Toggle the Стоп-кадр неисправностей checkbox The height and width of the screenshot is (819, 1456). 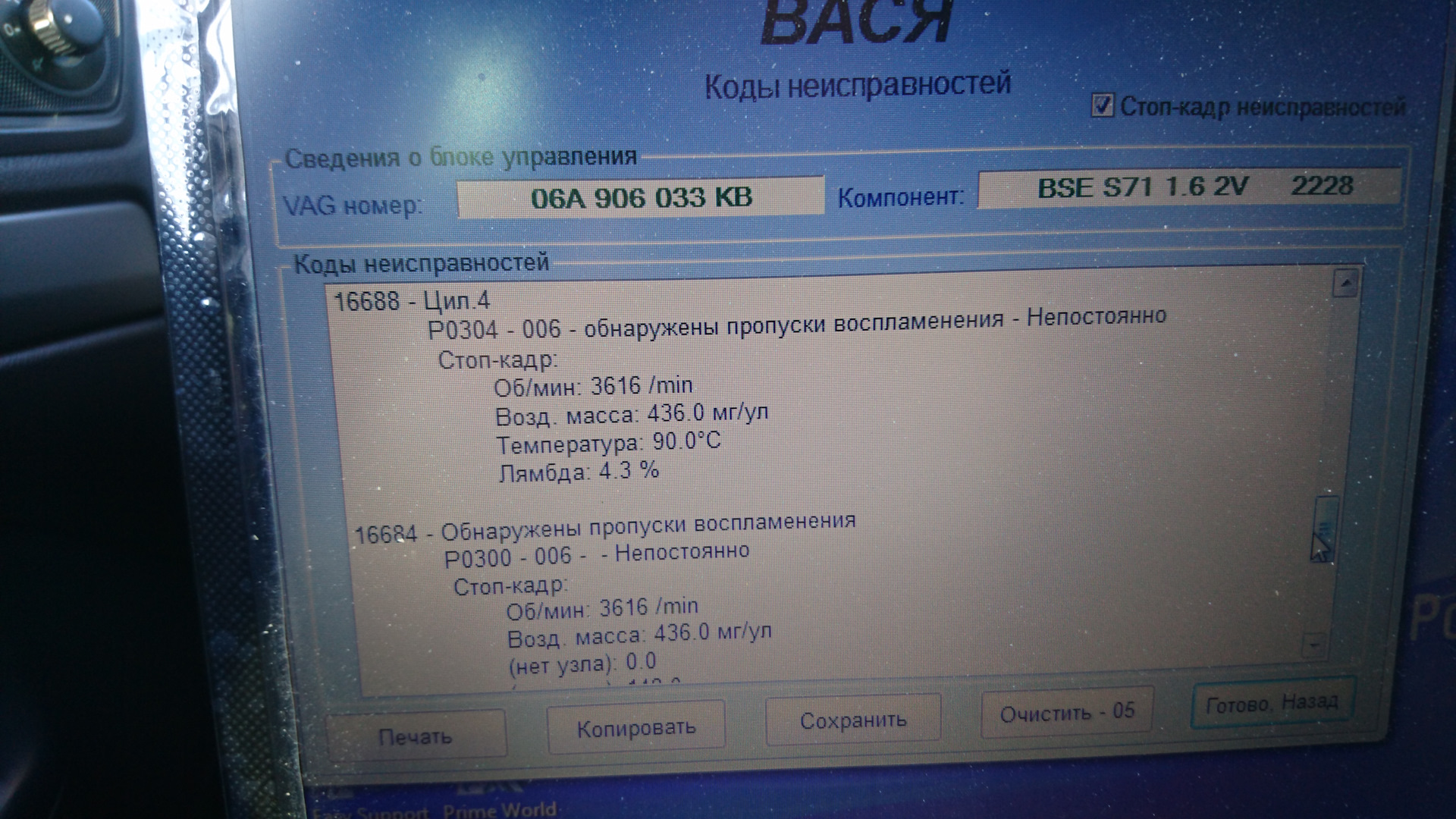[x=1102, y=105]
